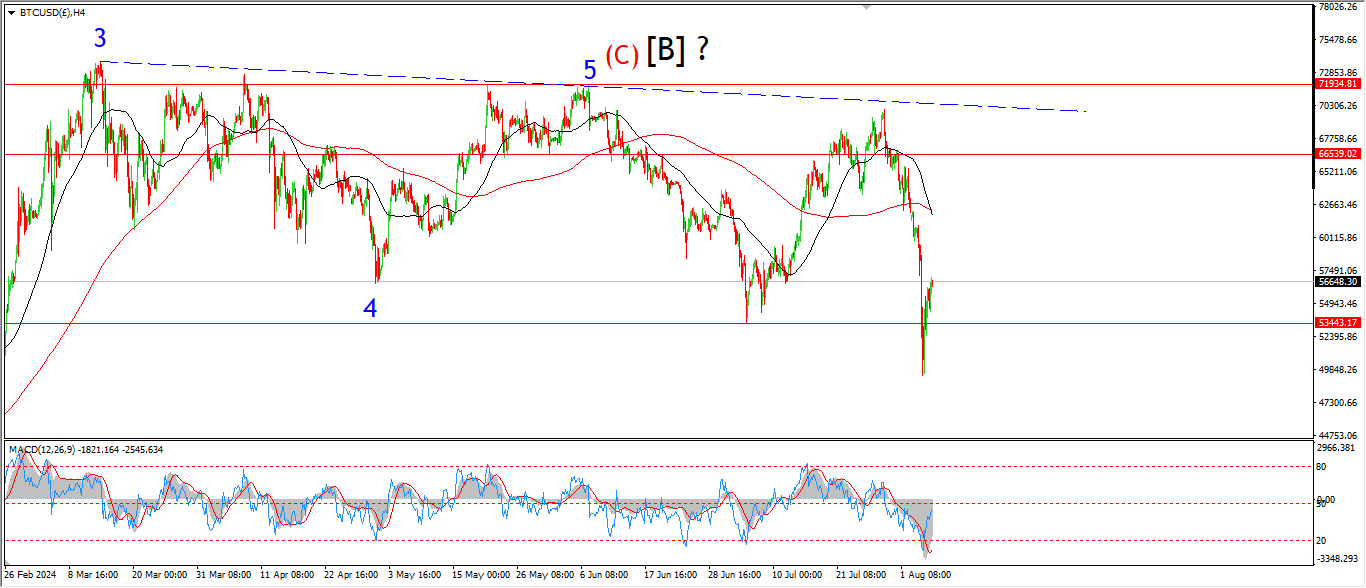Click the 44753.06 price scale label

coord(1338,436)
